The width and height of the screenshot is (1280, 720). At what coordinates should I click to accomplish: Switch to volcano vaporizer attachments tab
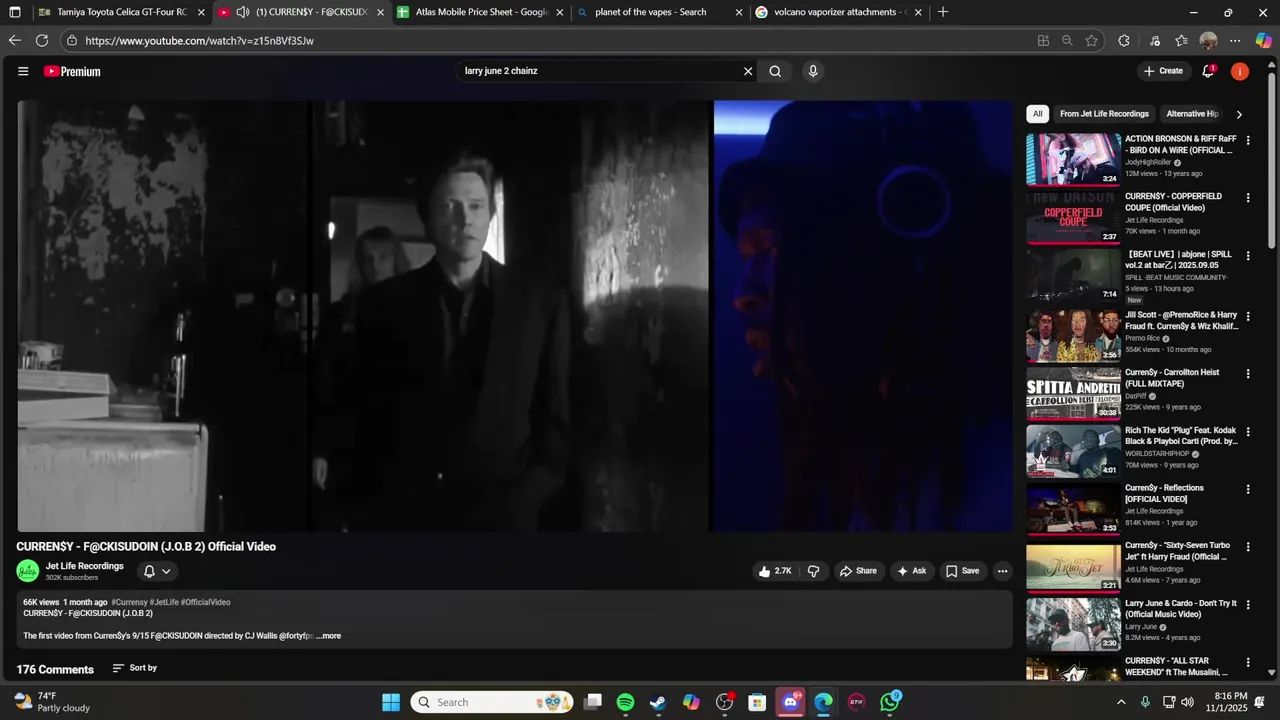coord(838,12)
